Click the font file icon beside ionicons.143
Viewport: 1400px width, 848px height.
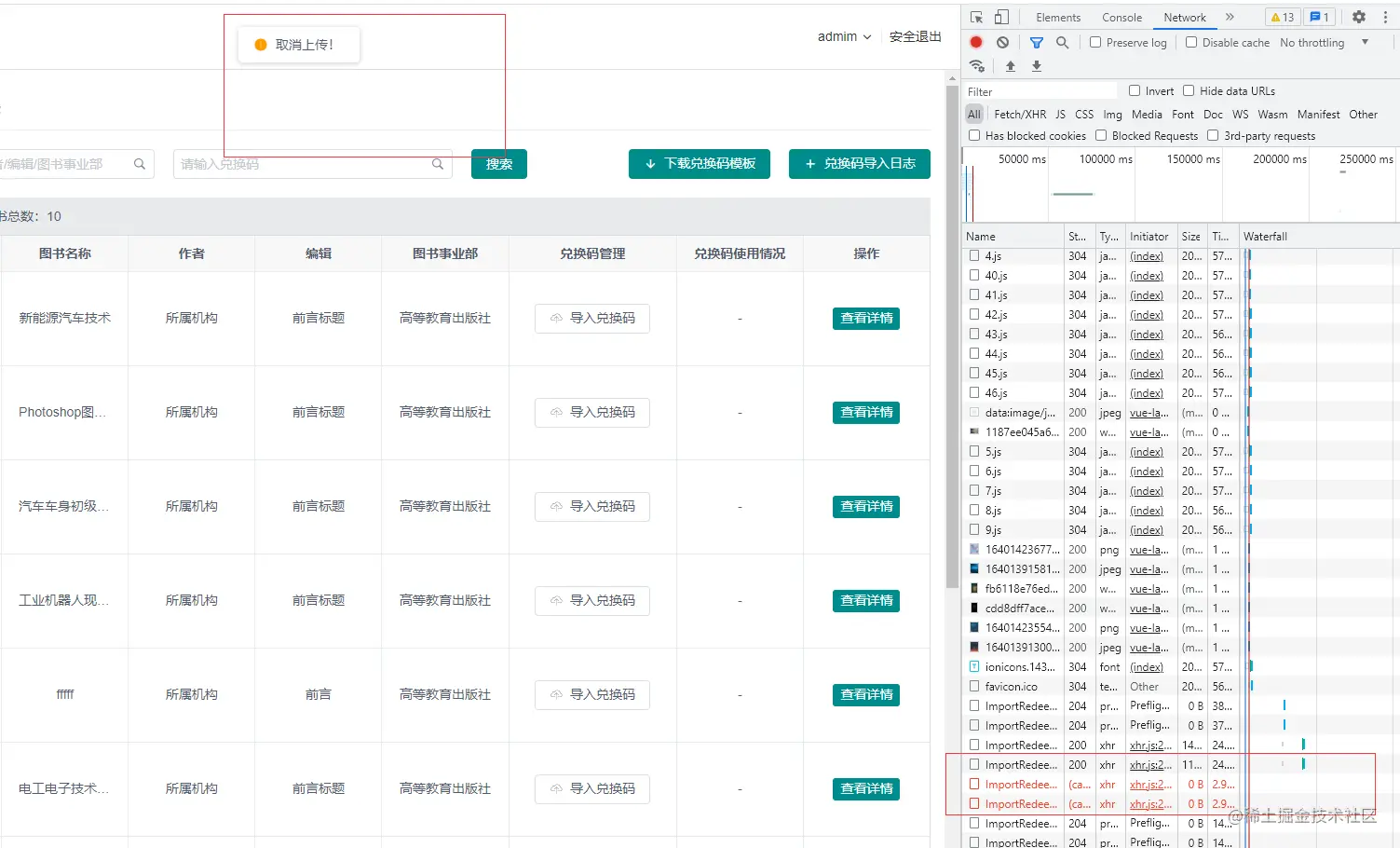click(974, 667)
